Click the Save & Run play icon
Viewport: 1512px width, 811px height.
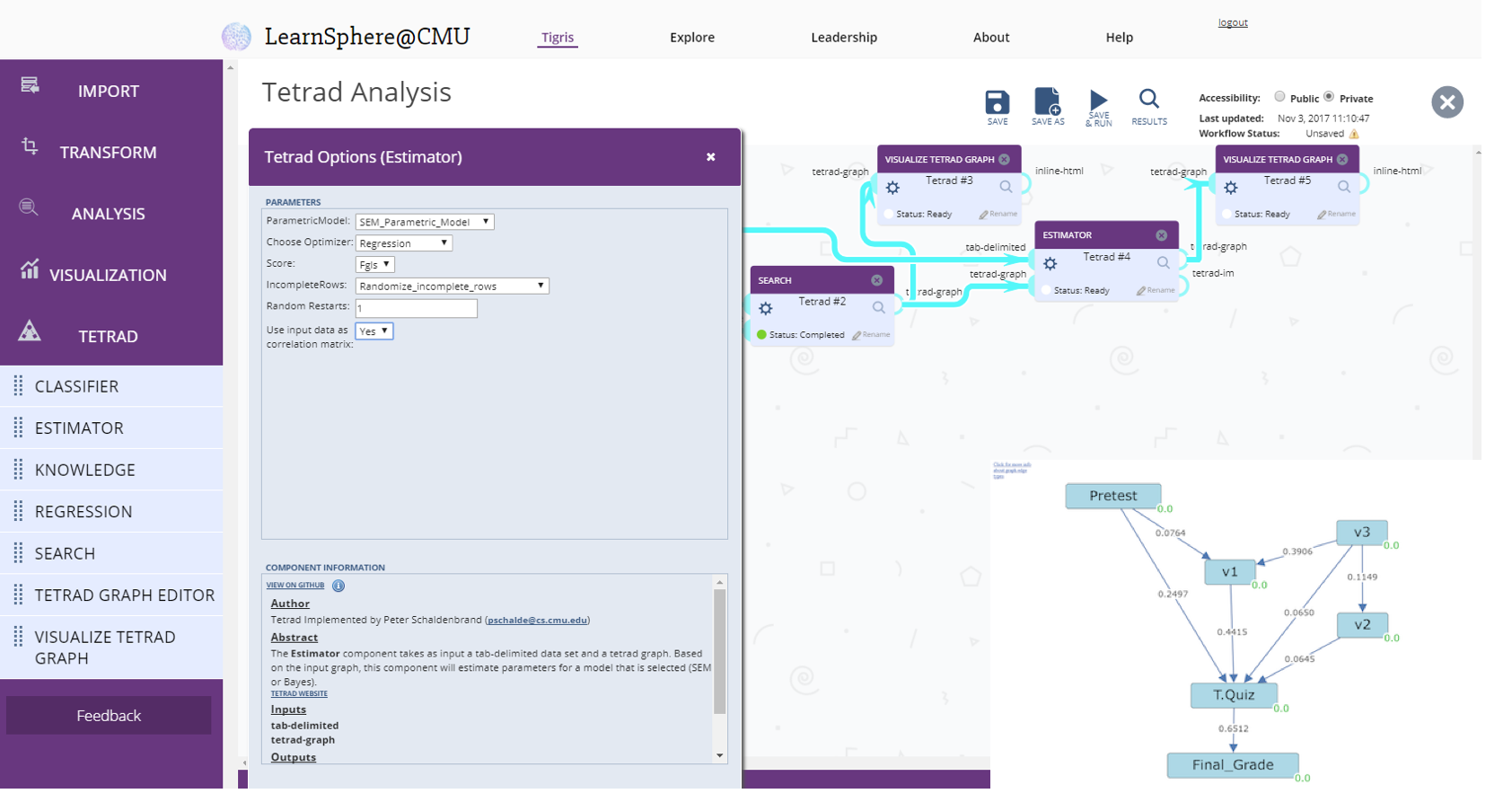pyautogui.click(x=1098, y=100)
